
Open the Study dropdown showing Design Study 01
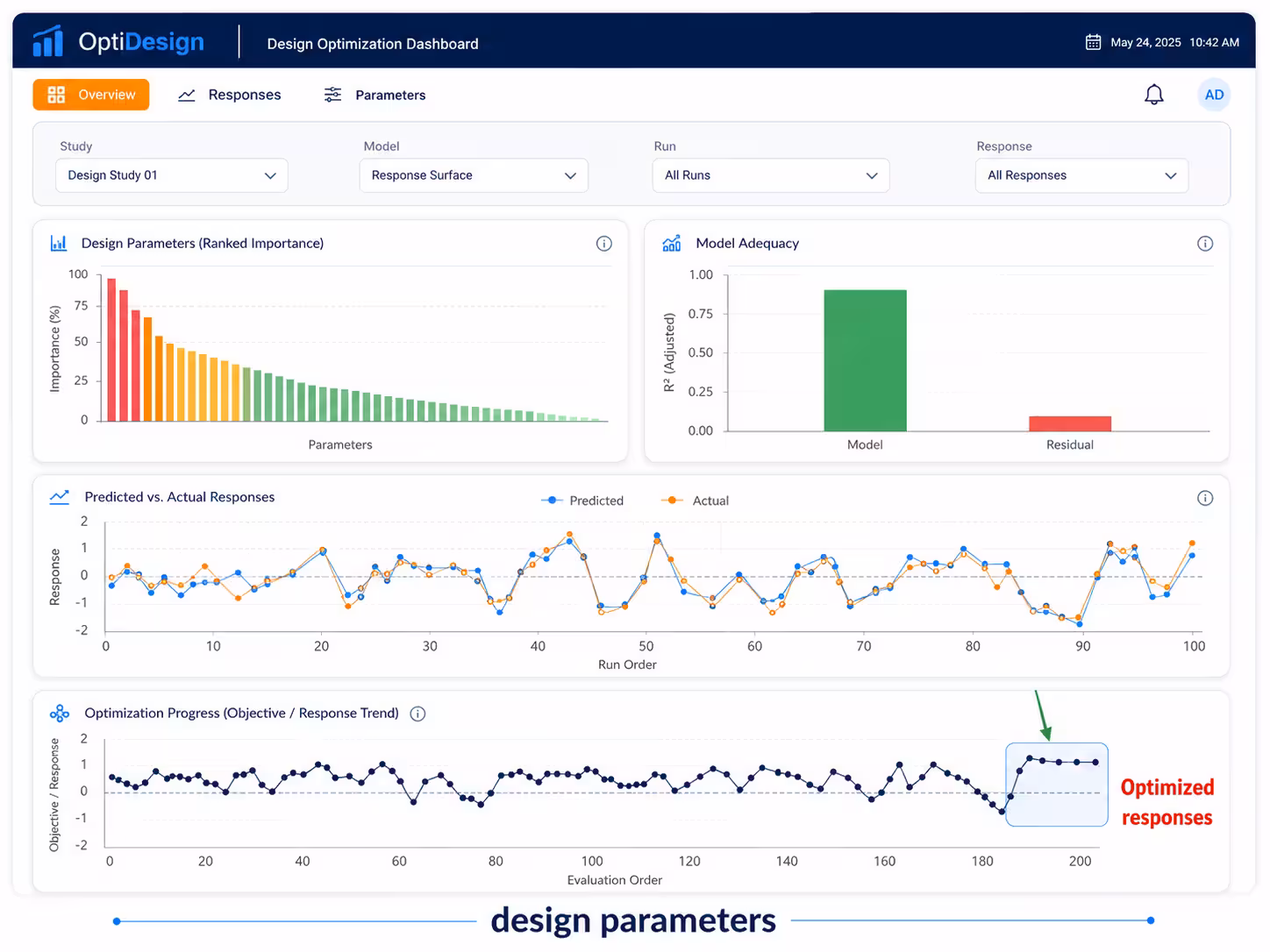tap(172, 175)
